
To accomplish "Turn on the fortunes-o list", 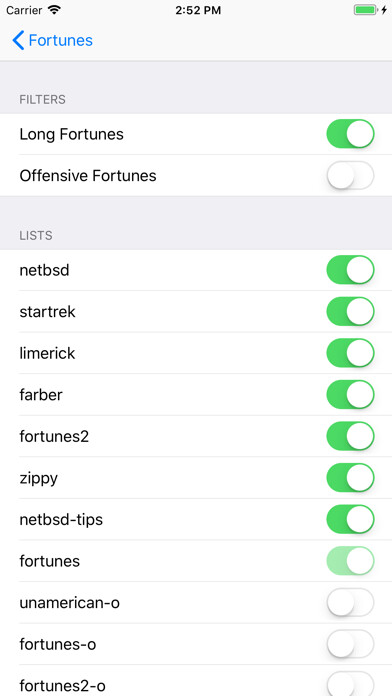I will click(x=350, y=644).
